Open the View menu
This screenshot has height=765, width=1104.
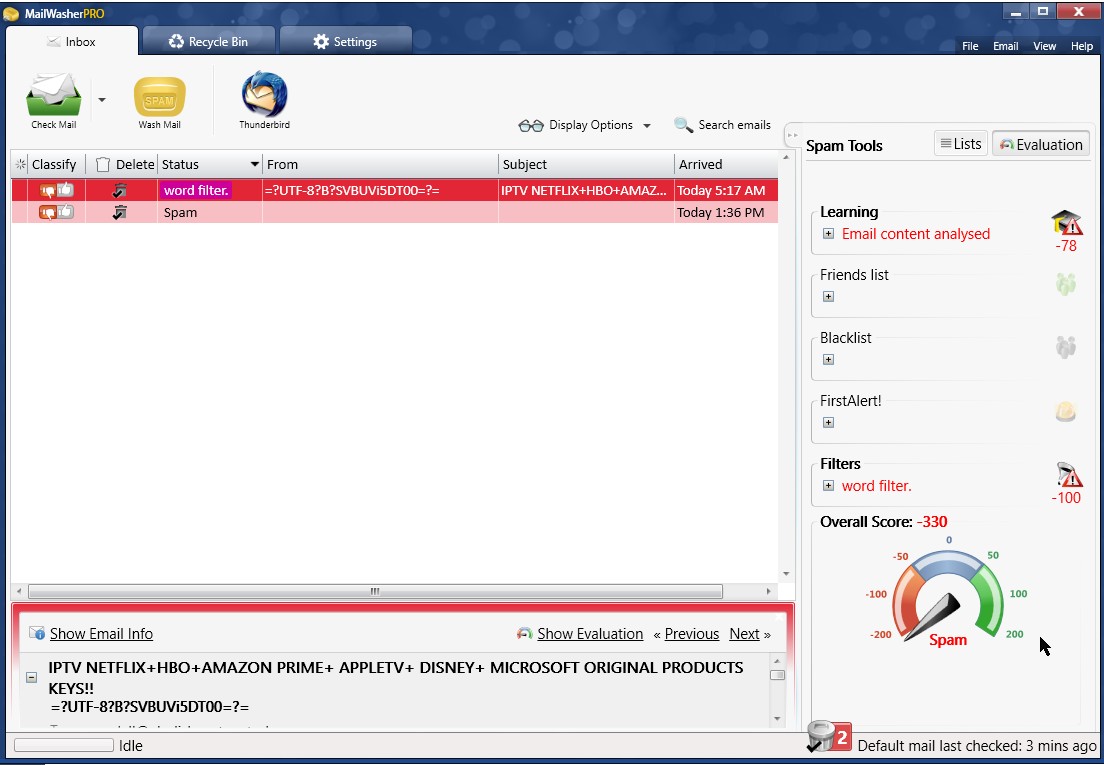(1044, 46)
